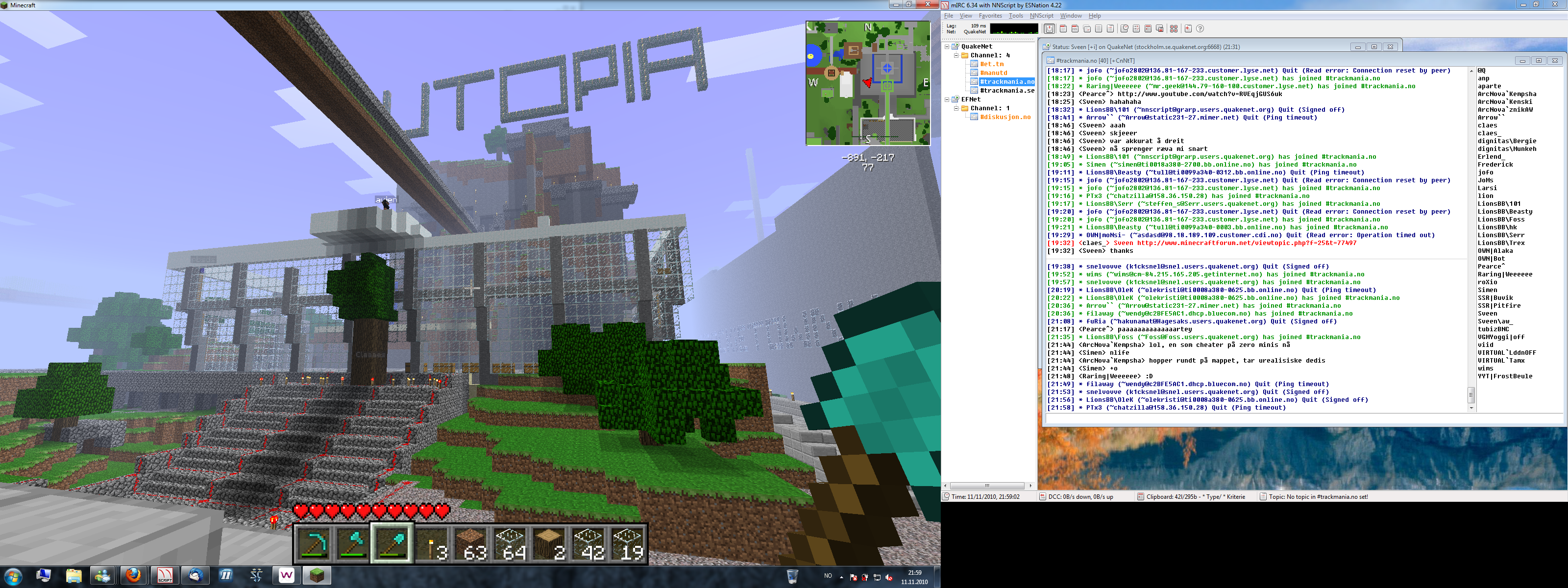Screen dimensions: 1568x588
Task: Switch to #trackmania.se channel in treebar
Action: tap(1007, 91)
